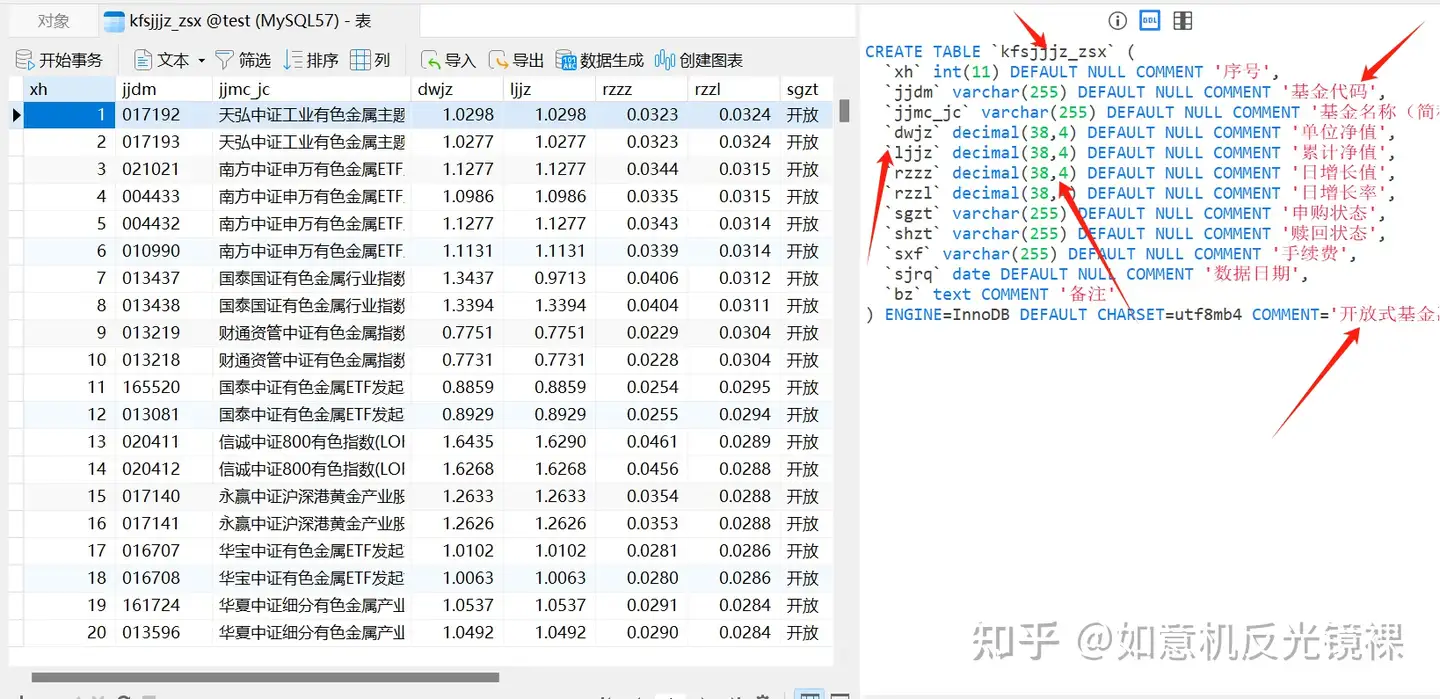1440x699 pixels.
Task: Click fund name 天弘中证工业有色金属主题 in row 1
Action: [312, 115]
